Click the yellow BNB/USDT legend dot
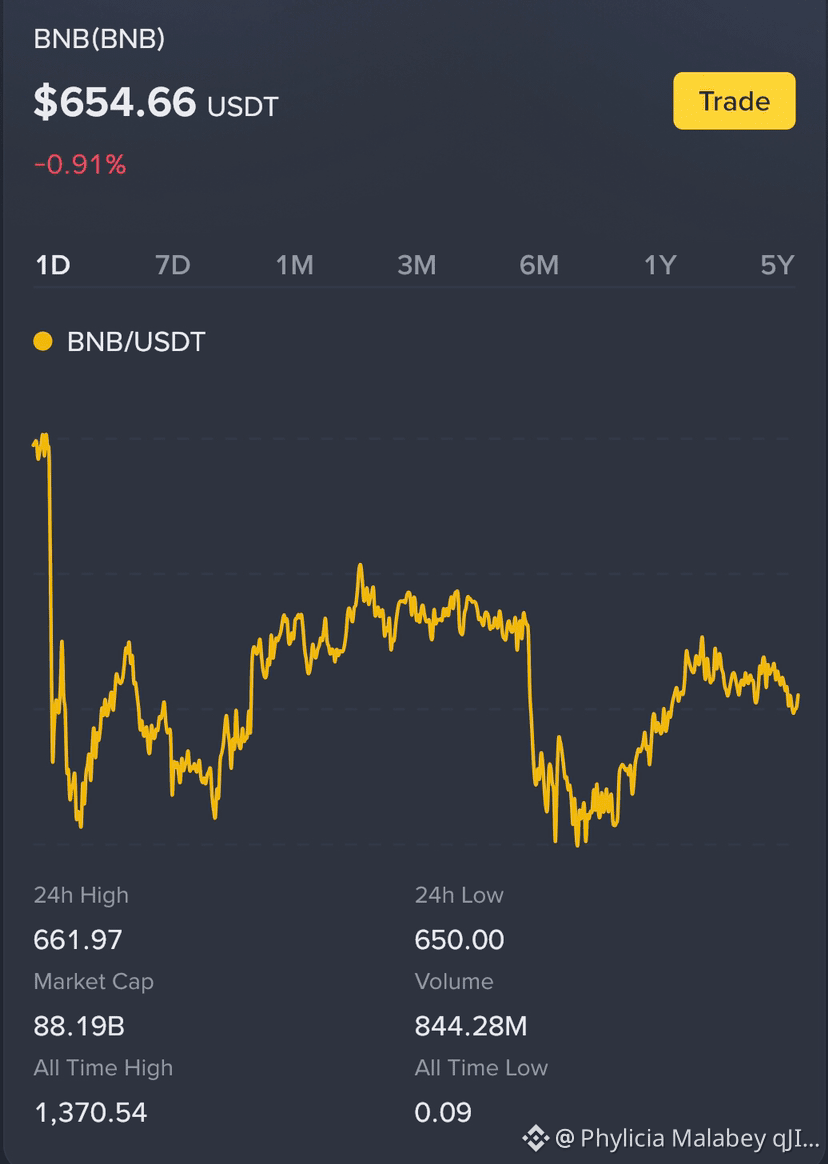Image resolution: width=828 pixels, height=1164 pixels. coord(43,341)
